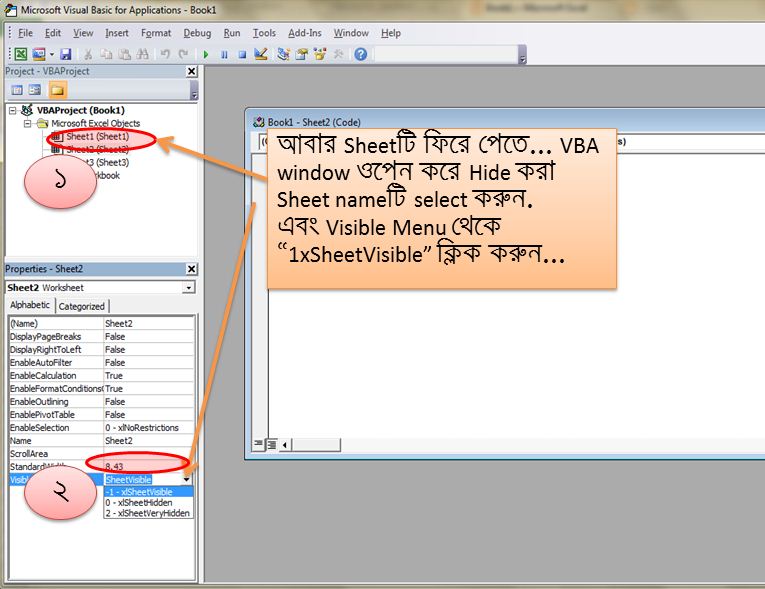Collapse the VBAProject (Book1) tree node
This screenshot has height=589, width=765.
13,111
